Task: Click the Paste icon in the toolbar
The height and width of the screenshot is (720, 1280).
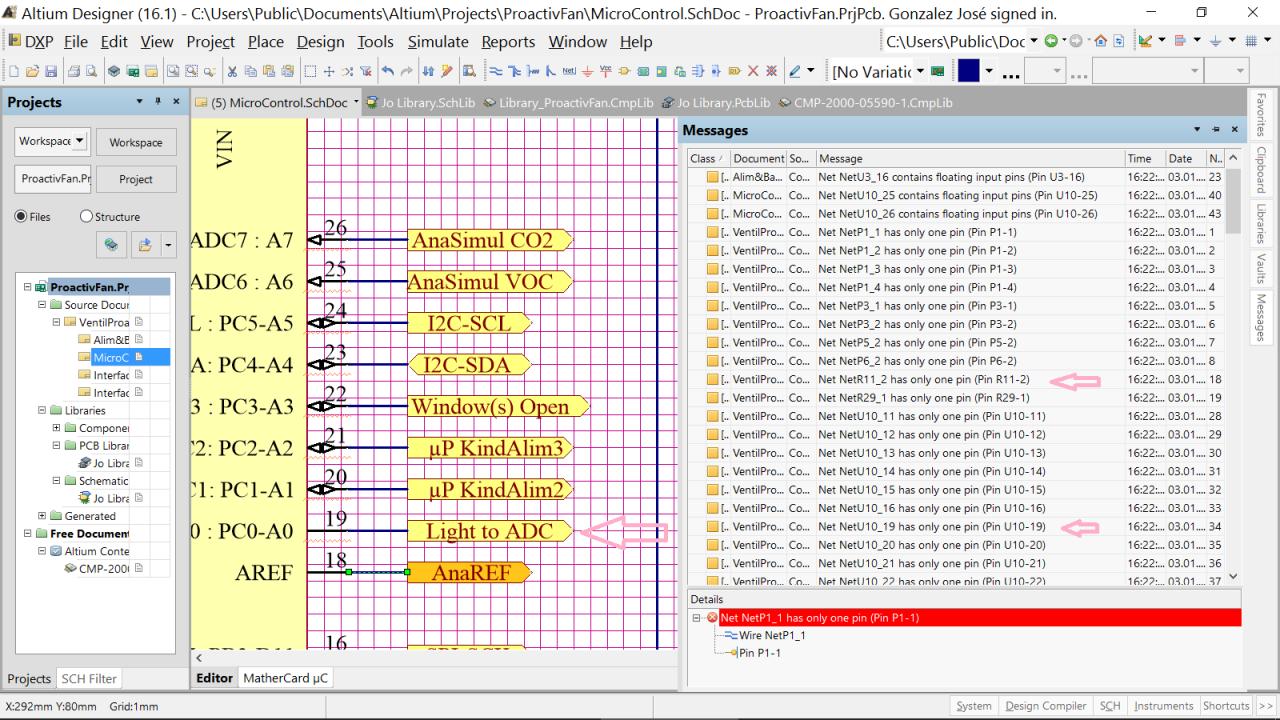Action: (268, 72)
